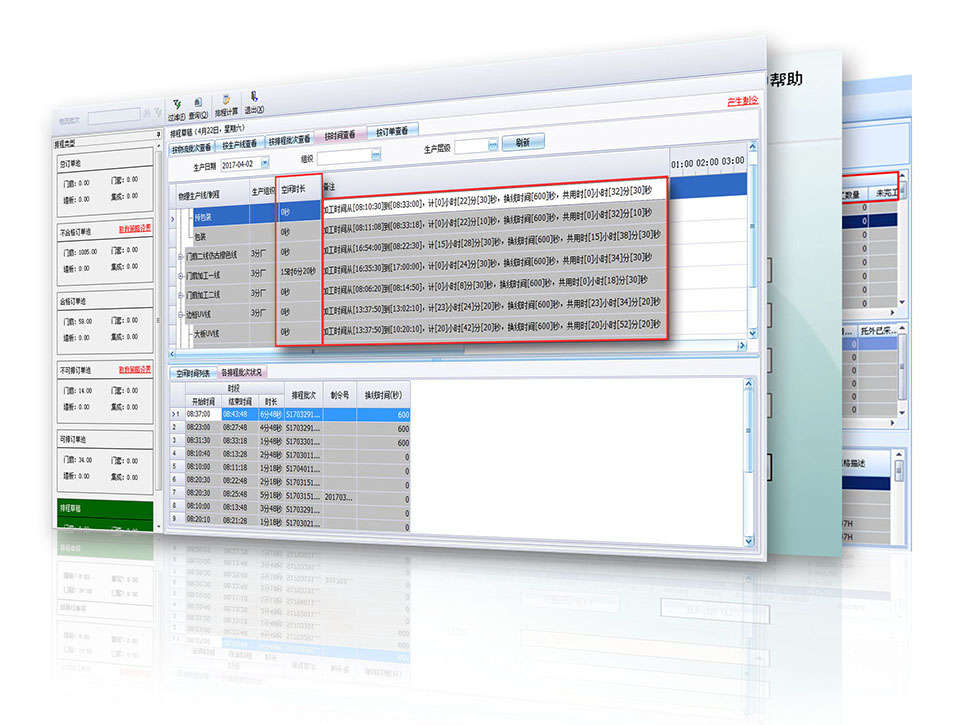Screen dimensions: 960x725
Task: Click the 查询 query toolbar icon
Action: pyautogui.click(x=198, y=108)
